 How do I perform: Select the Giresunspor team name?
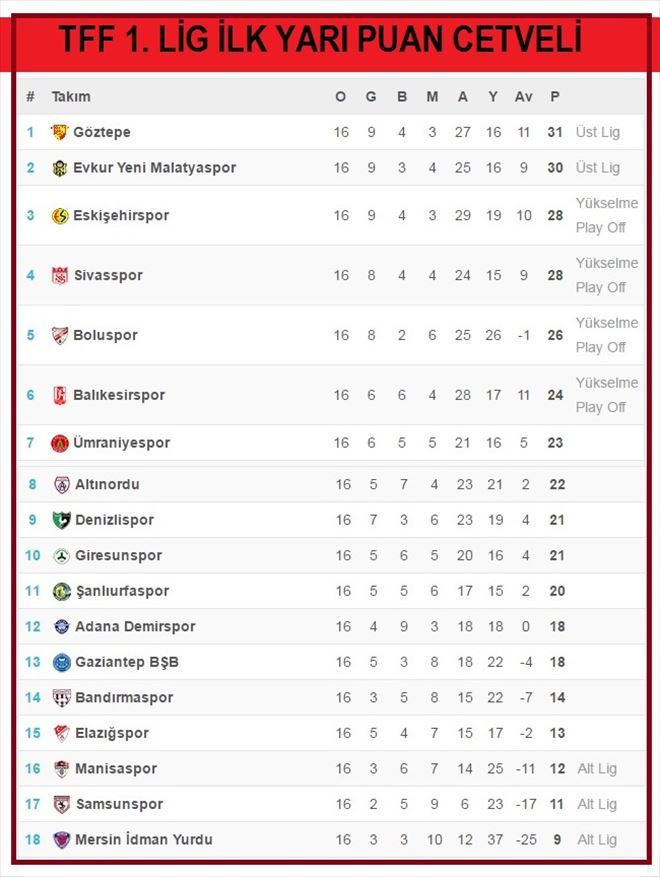119,555
